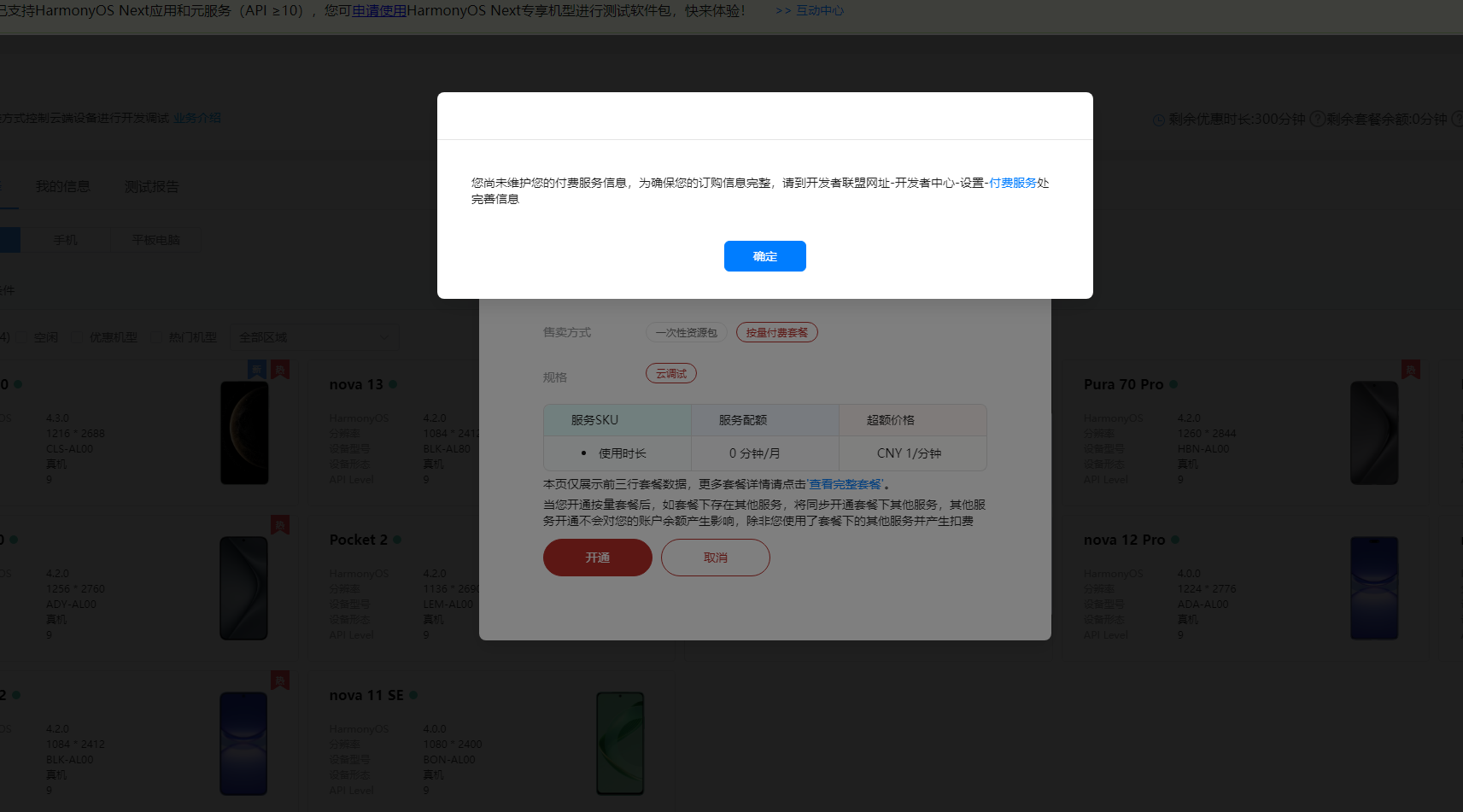Select the 按量付费套餐 sales option
The height and width of the screenshot is (812, 1463).
777,332
